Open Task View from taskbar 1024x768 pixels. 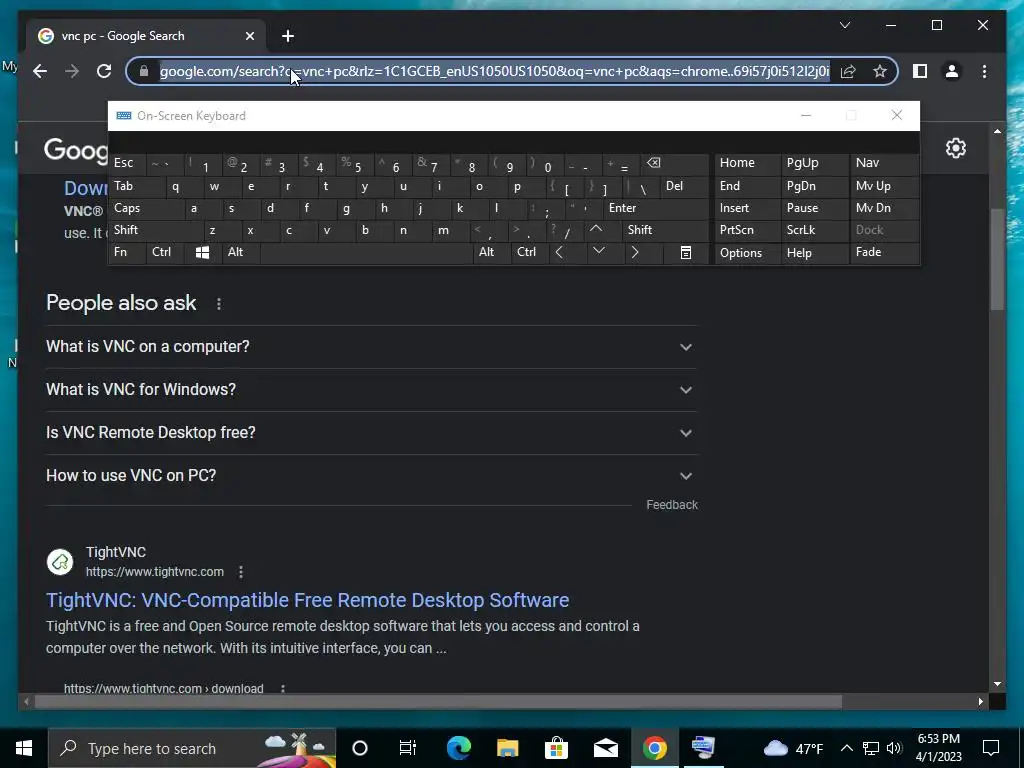408,748
